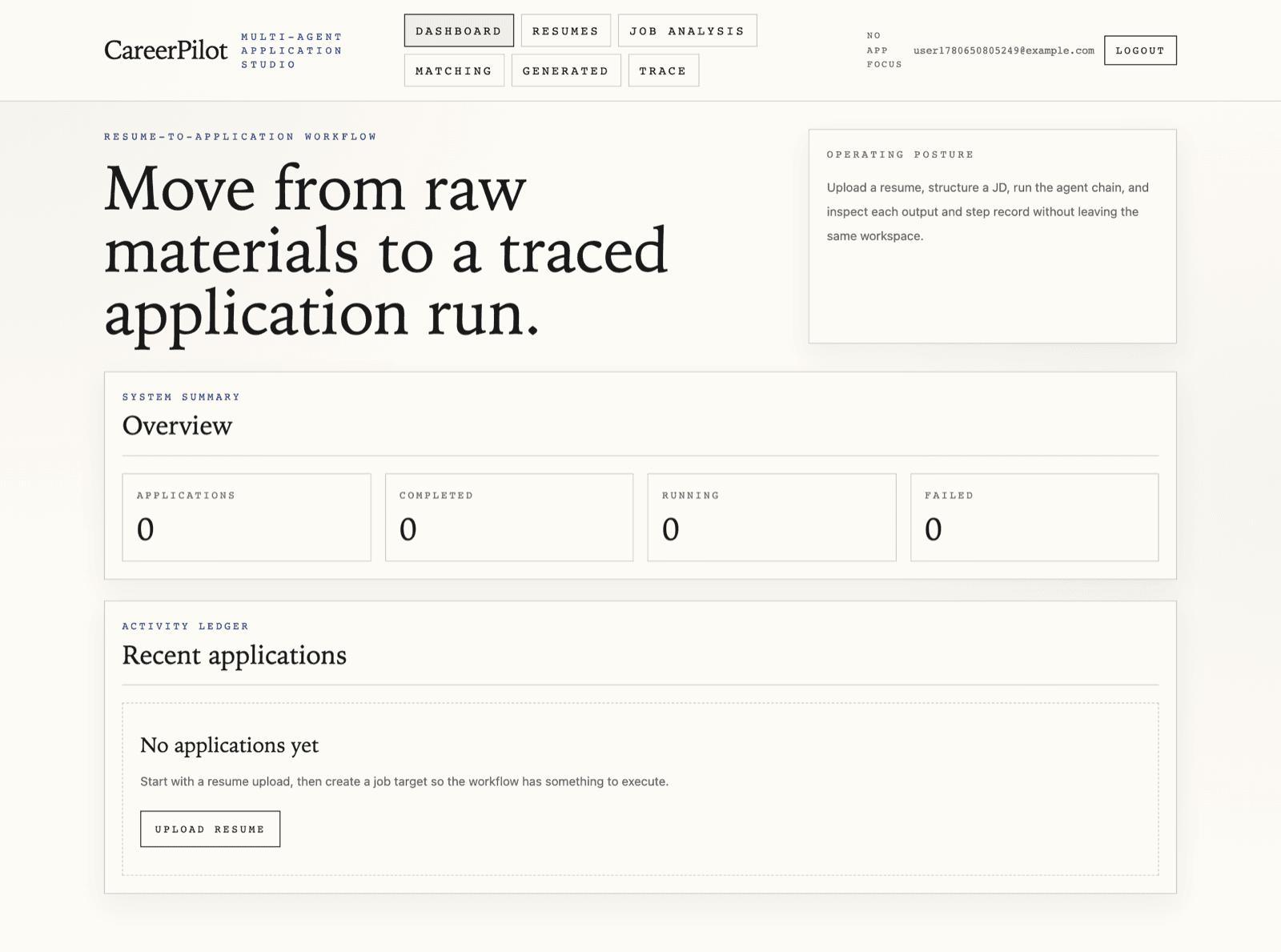Click the Operating Posture heading
This screenshot has height=952, width=1281.
click(900, 155)
